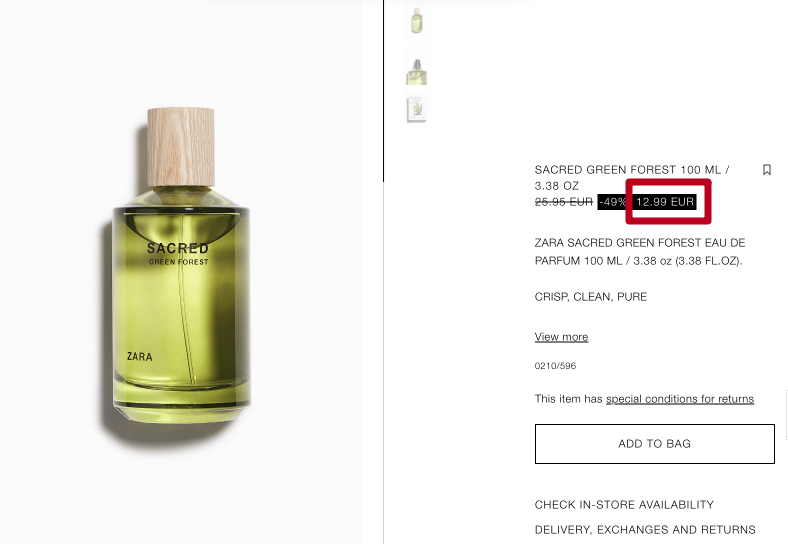Screen dimensions: 788x544
Task: Click the CRISP, CLEAN, PURE tagline
Action: 590,297
